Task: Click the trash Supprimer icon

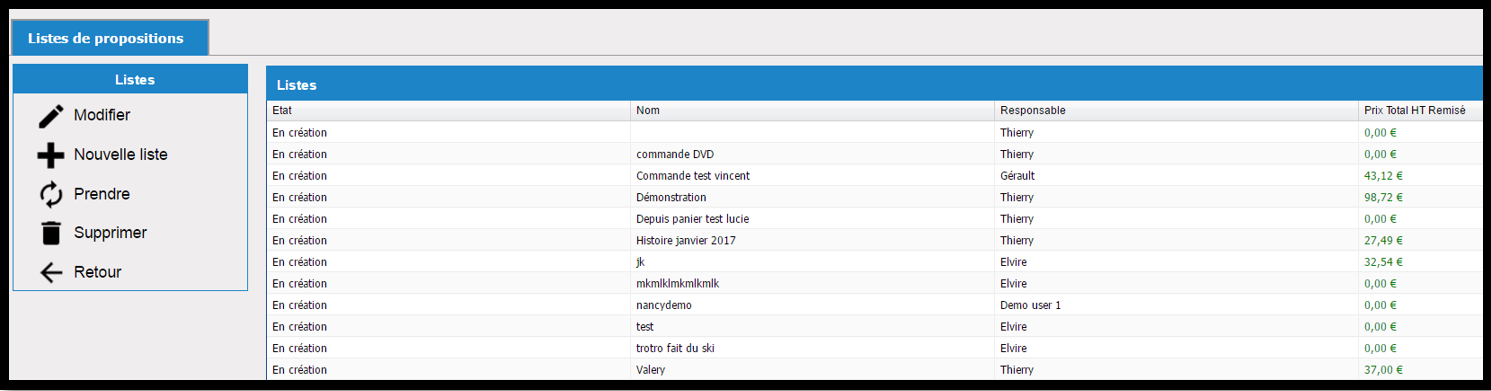Action: point(50,233)
